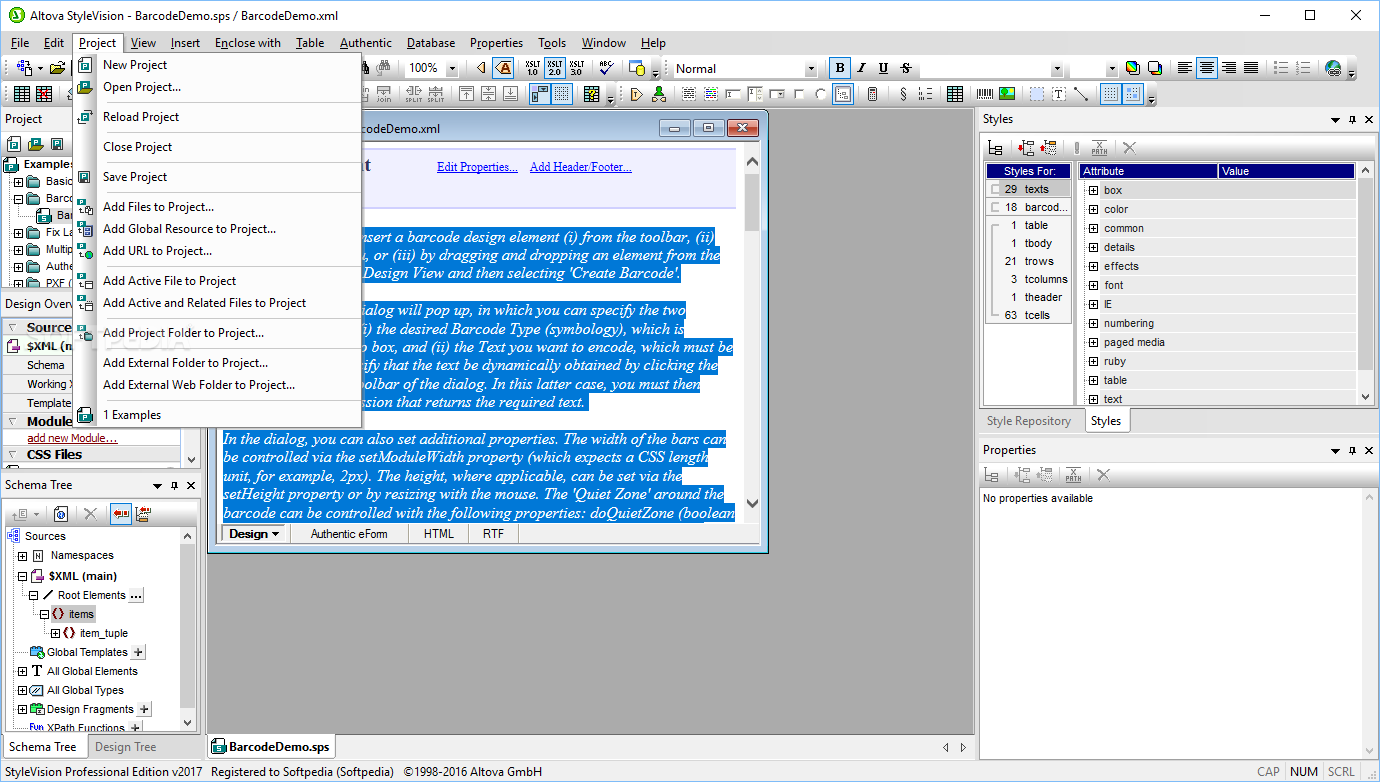Collapse the $XML (main) node
The height and width of the screenshot is (782, 1380).
[22, 576]
